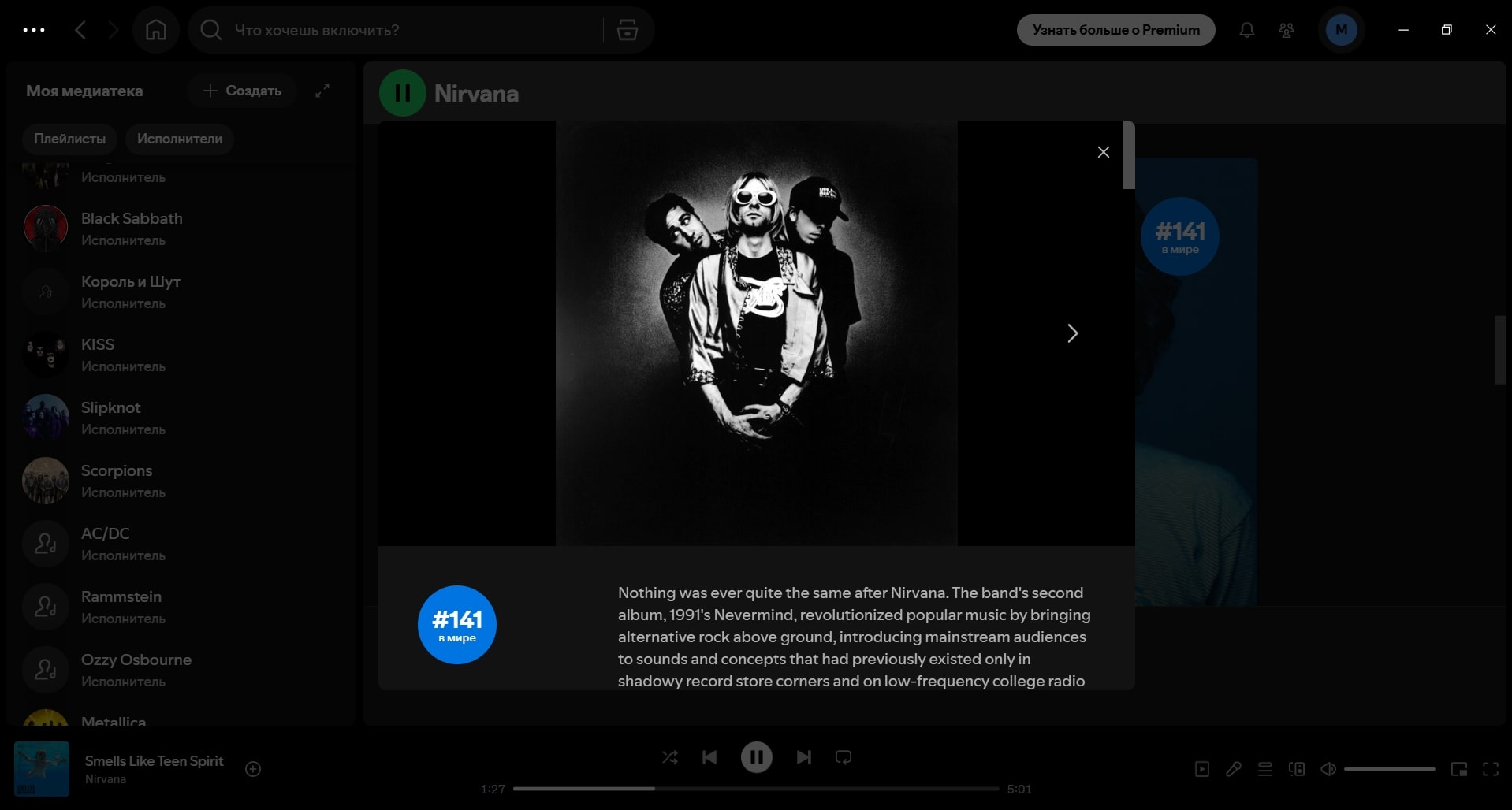Click the 'Создать' button
The width and height of the screenshot is (1512, 810).
pos(242,91)
